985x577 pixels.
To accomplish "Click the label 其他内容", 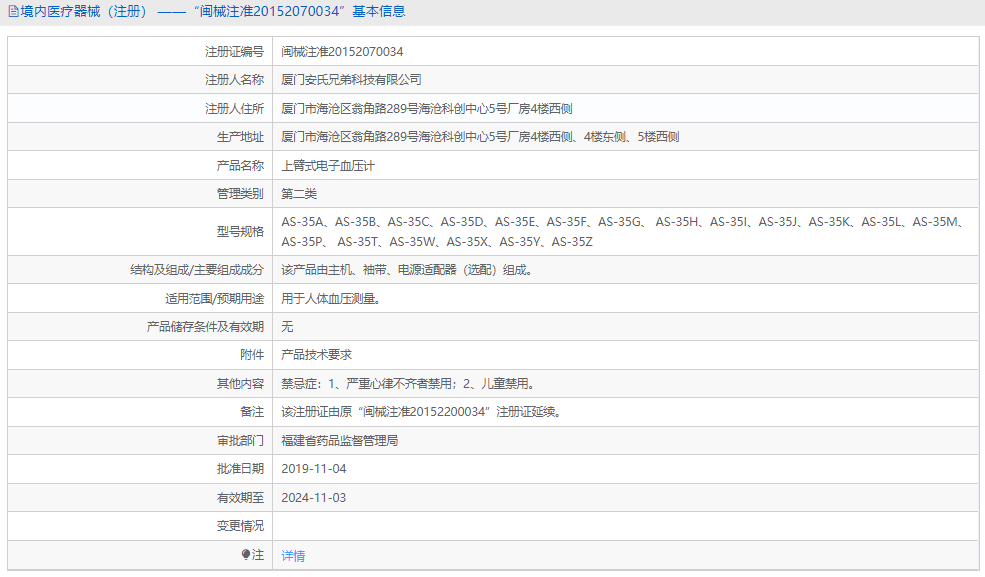I will [x=240, y=384].
